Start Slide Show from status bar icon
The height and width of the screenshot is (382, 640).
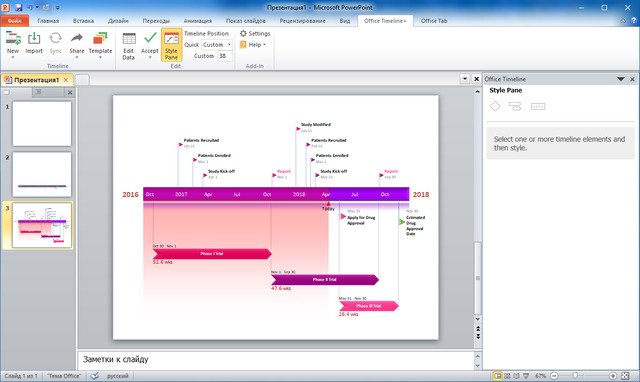coord(526,376)
